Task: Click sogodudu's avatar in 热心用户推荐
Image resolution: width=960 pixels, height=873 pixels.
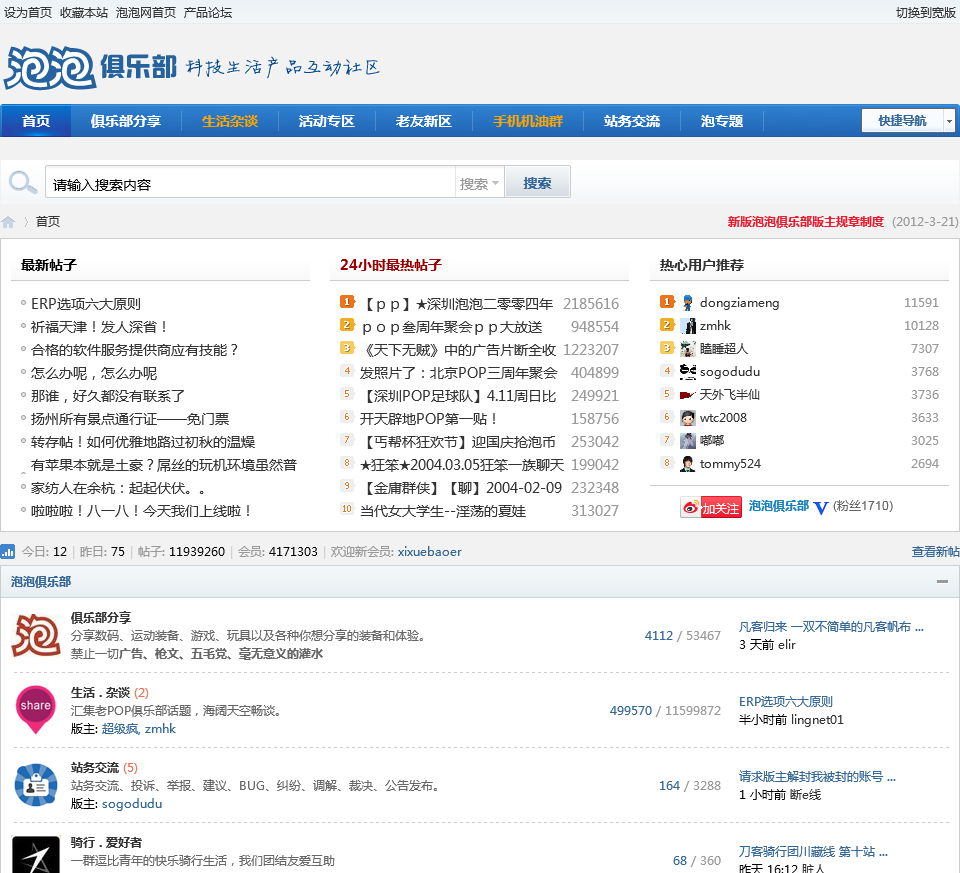Action: (x=688, y=372)
